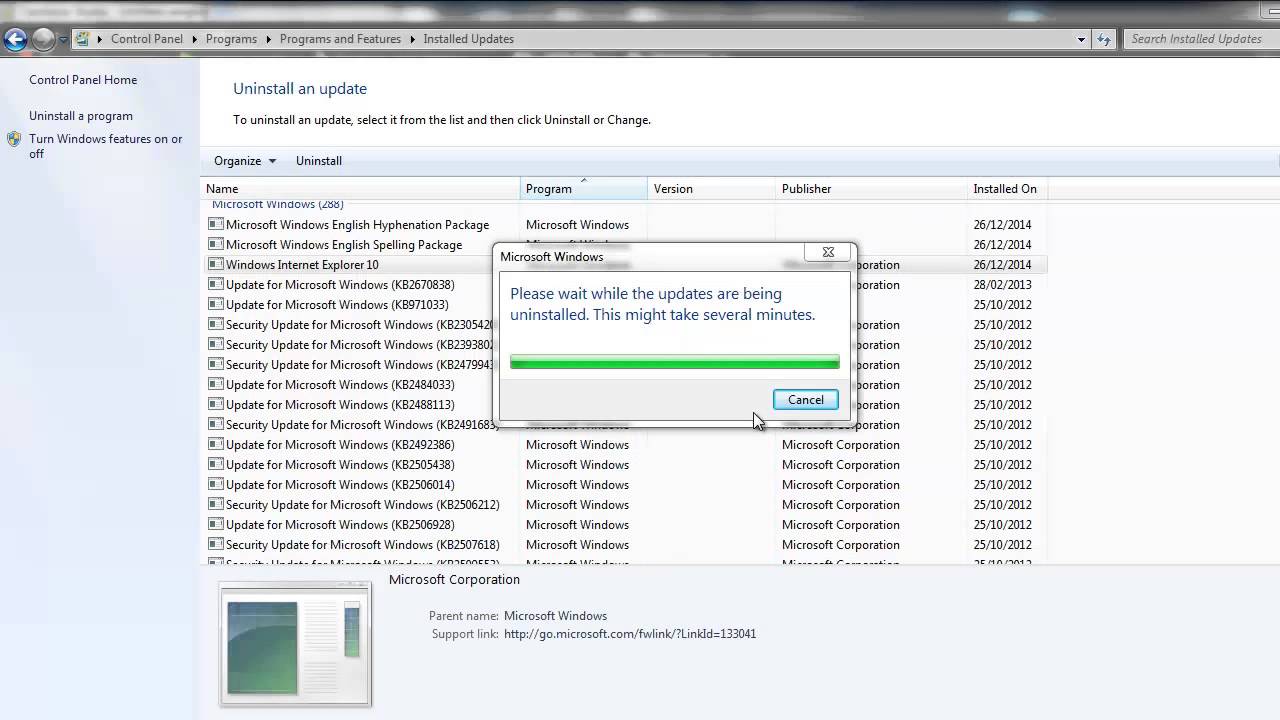
Task: Click icon of Update KB2484033 row
Action: pos(215,384)
